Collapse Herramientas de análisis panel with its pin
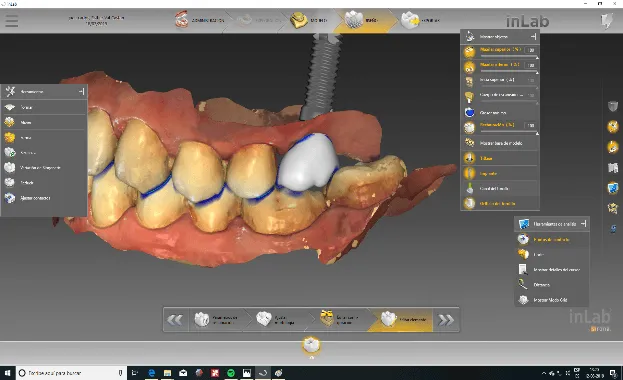The image size is (623, 380). pyautogui.click(x=583, y=224)
